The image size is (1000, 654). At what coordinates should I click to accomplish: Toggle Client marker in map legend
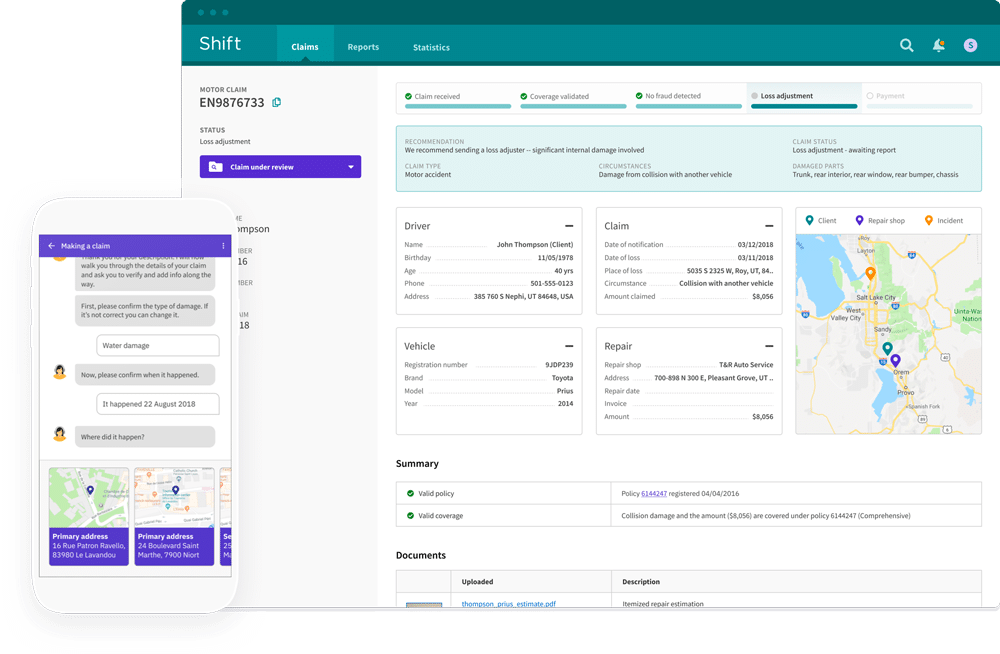click(x=820, y=221)
